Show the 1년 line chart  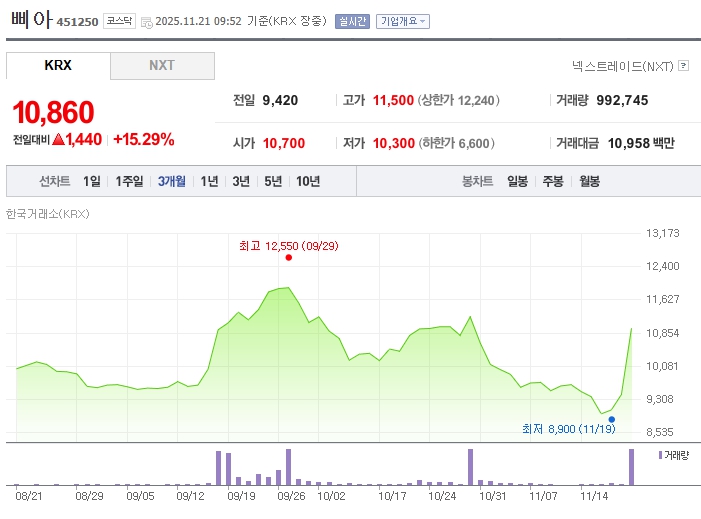(209, 181)
